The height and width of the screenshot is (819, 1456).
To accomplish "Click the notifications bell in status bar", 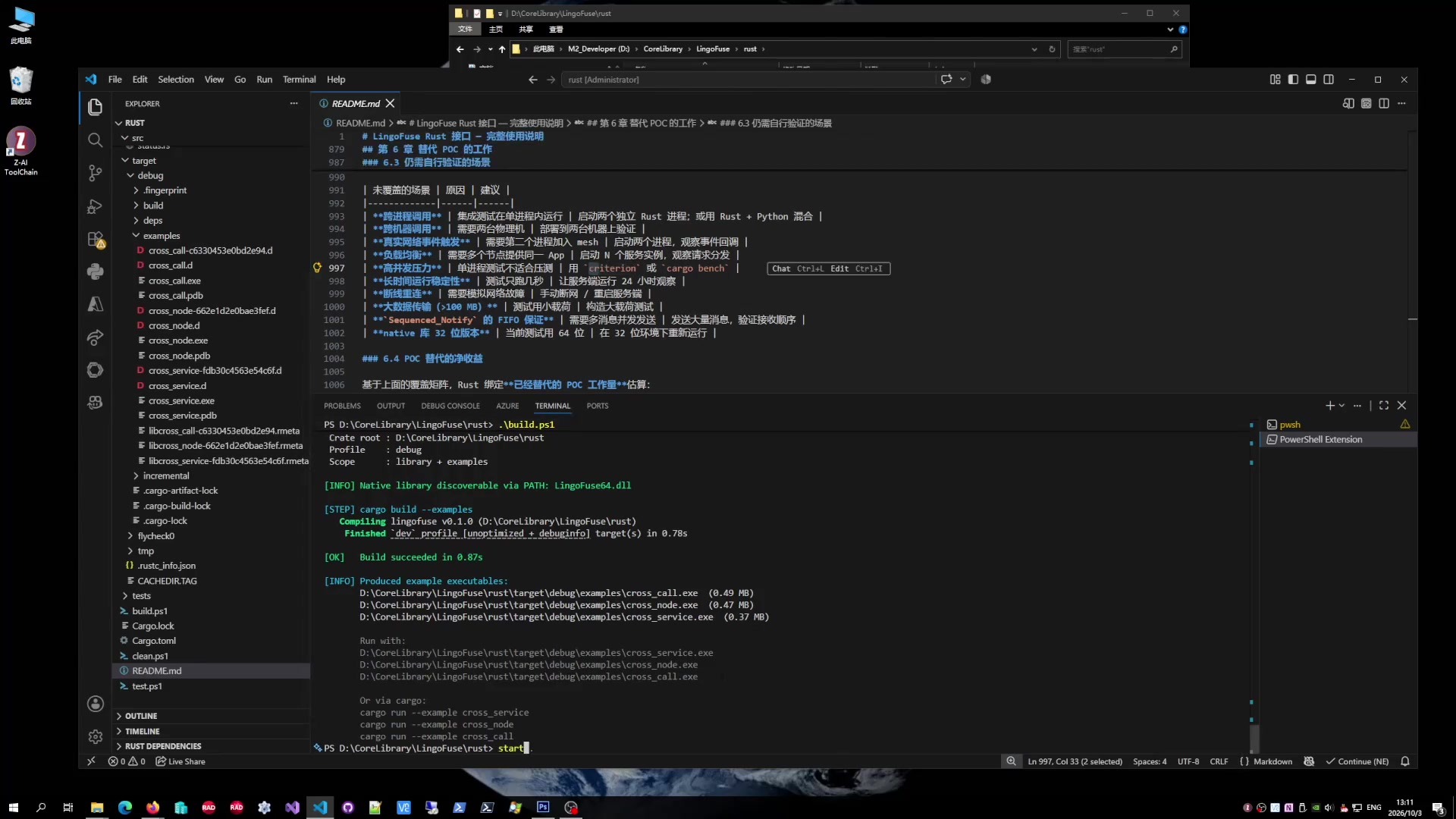I will coord(1404,761).
